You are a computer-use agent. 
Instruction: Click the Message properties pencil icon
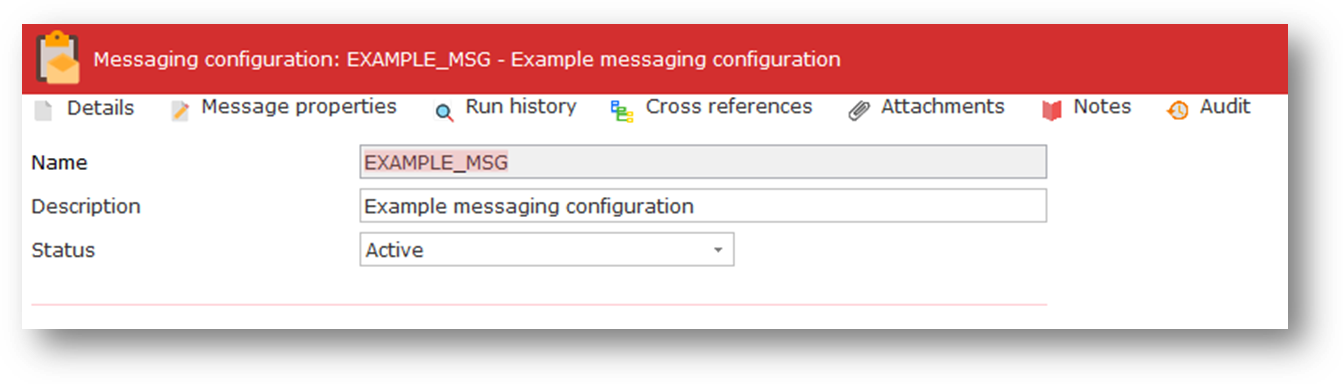click(x=180, y=111)
